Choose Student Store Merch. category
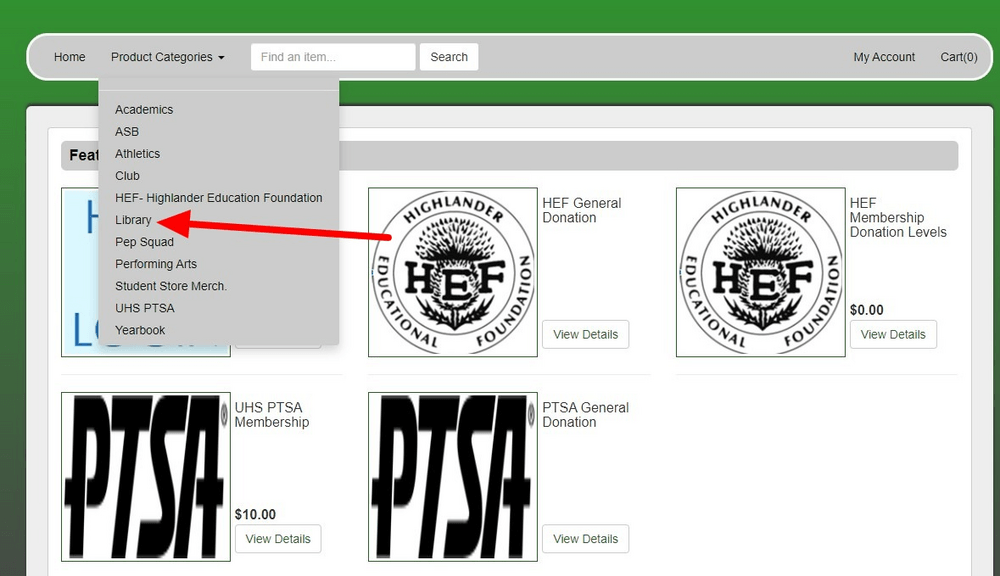The height and width of the screenshot is (576, 1000). [x=171, y=286]
